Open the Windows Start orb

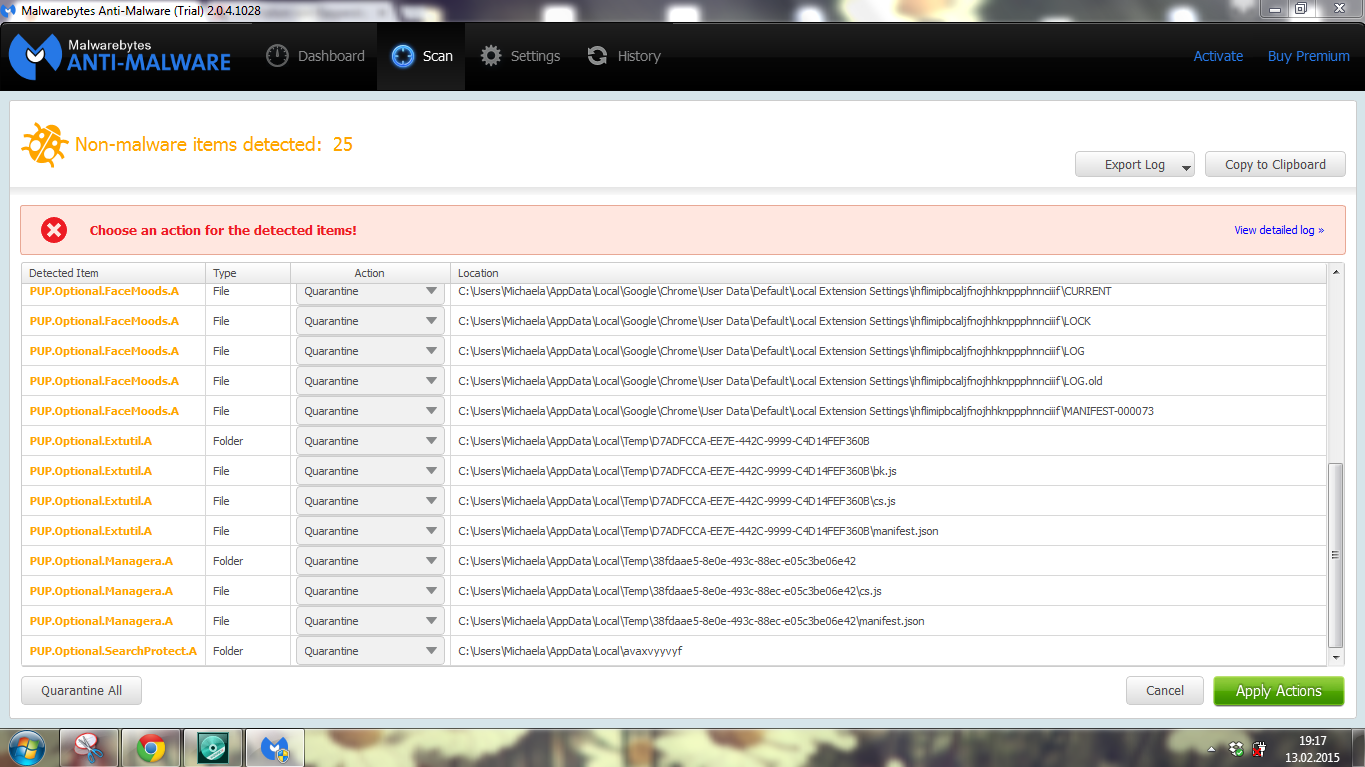27,747
